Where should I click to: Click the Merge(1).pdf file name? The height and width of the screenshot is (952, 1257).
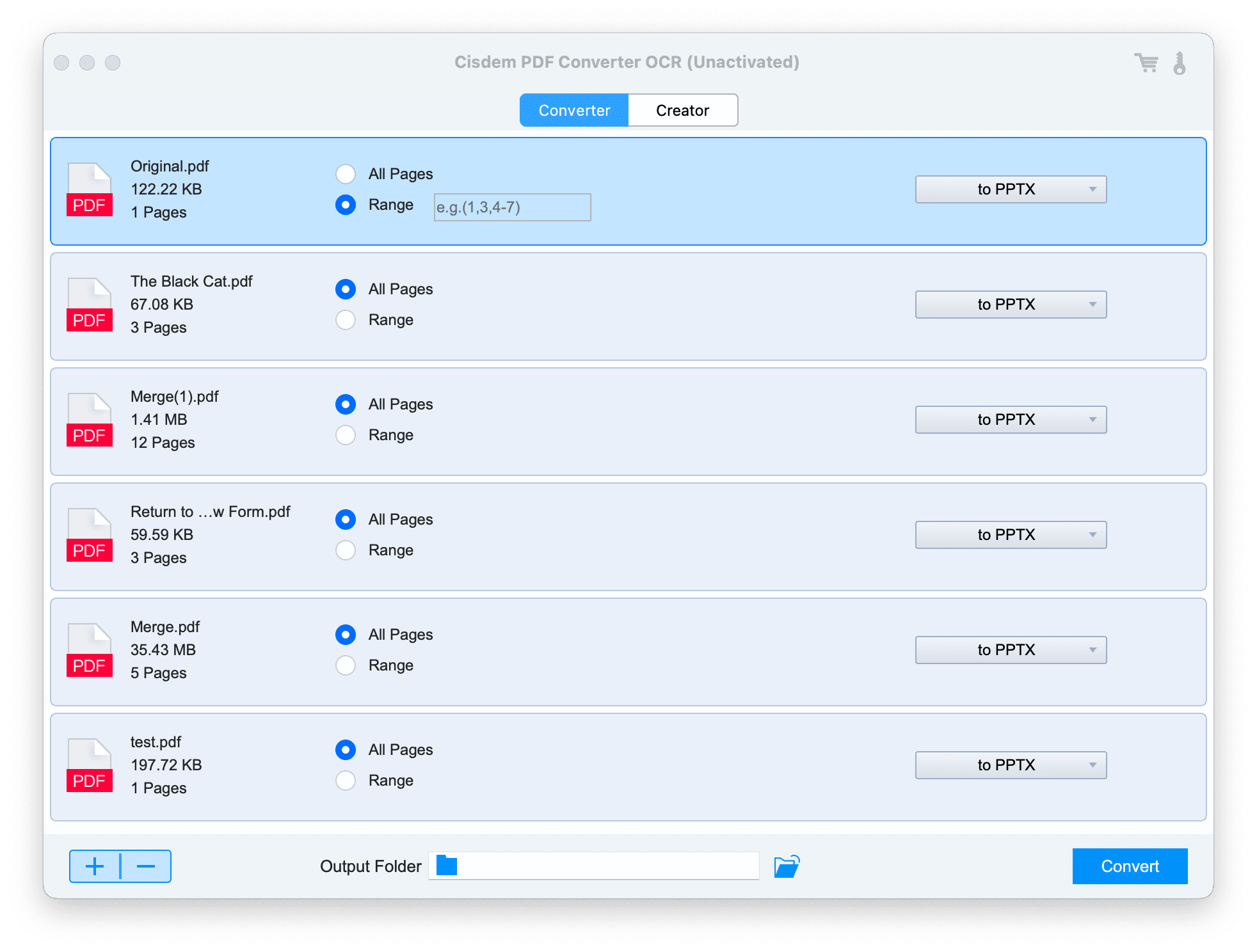(x=175, y=397)
